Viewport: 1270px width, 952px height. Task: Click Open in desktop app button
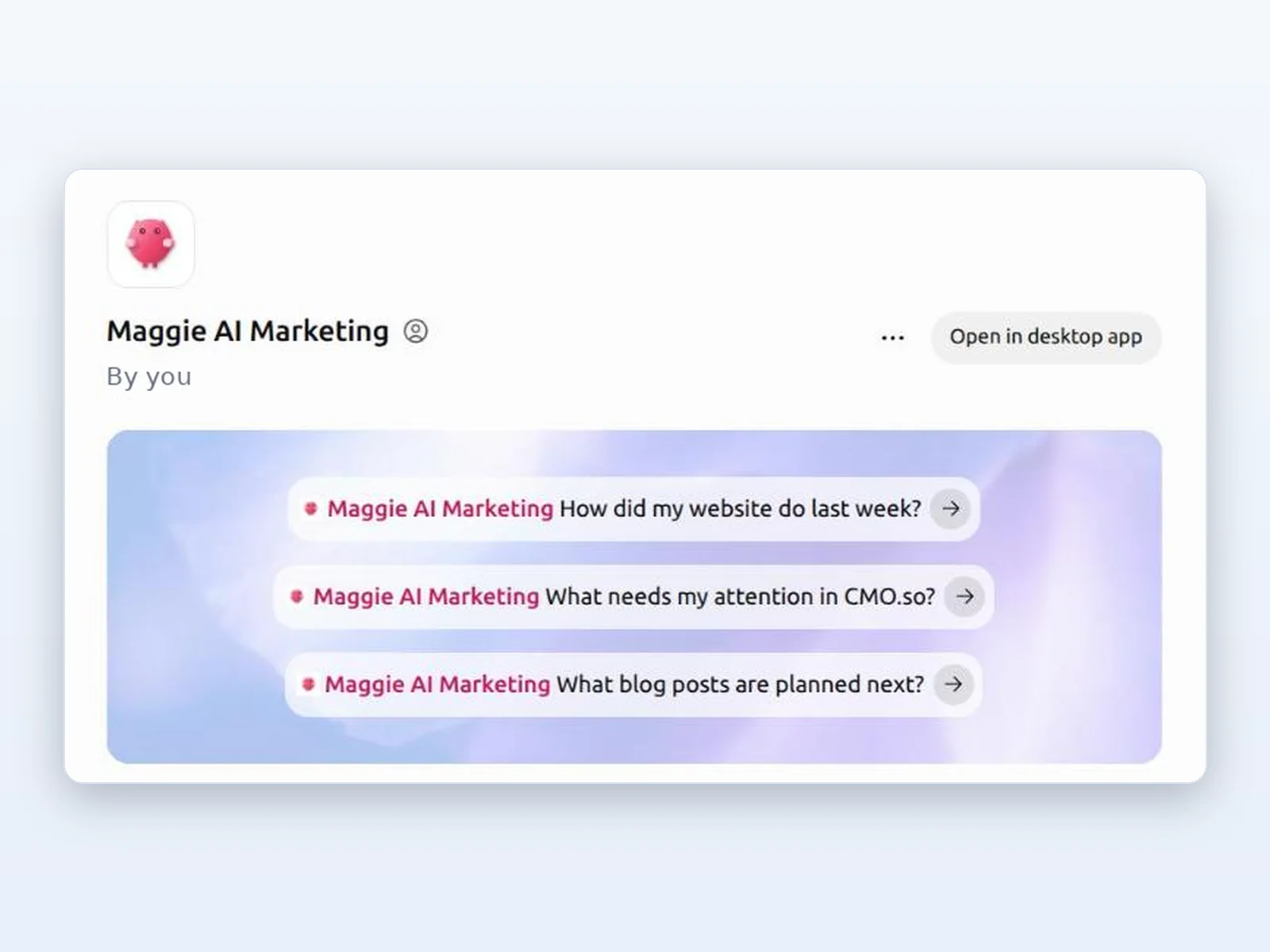click(x=1046, y=337)
